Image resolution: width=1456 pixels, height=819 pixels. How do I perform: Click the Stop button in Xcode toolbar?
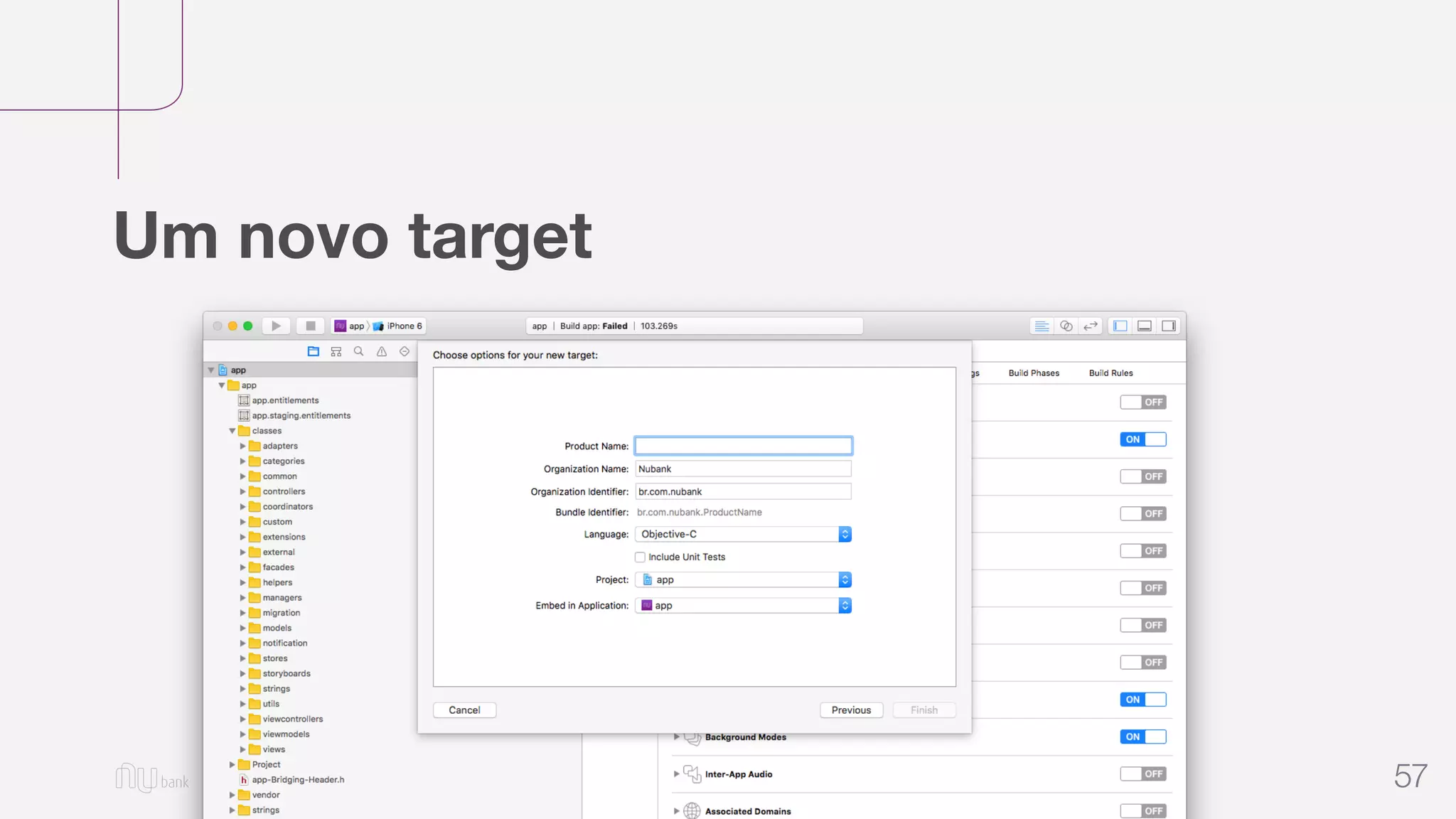click(x=311, y=326)
